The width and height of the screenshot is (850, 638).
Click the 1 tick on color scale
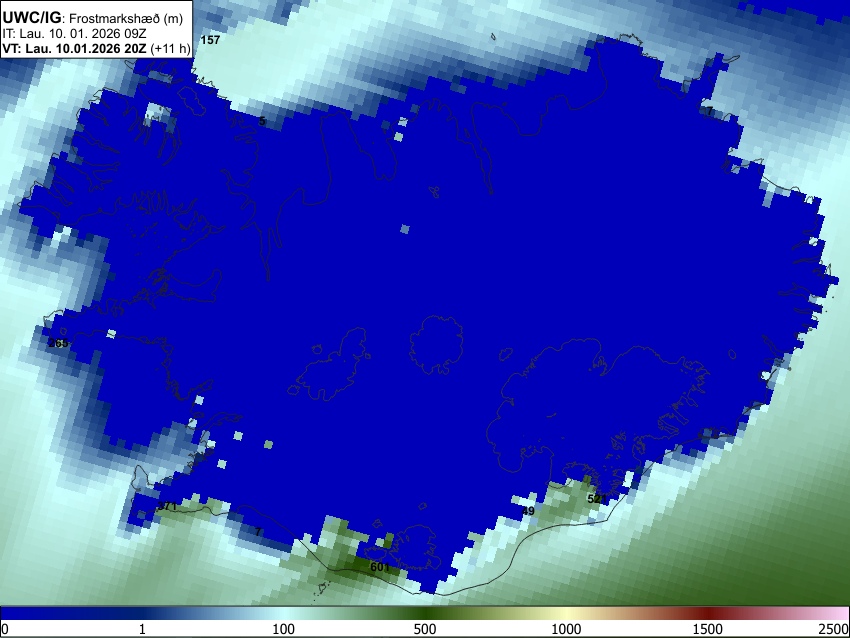[x=142, y=629]
